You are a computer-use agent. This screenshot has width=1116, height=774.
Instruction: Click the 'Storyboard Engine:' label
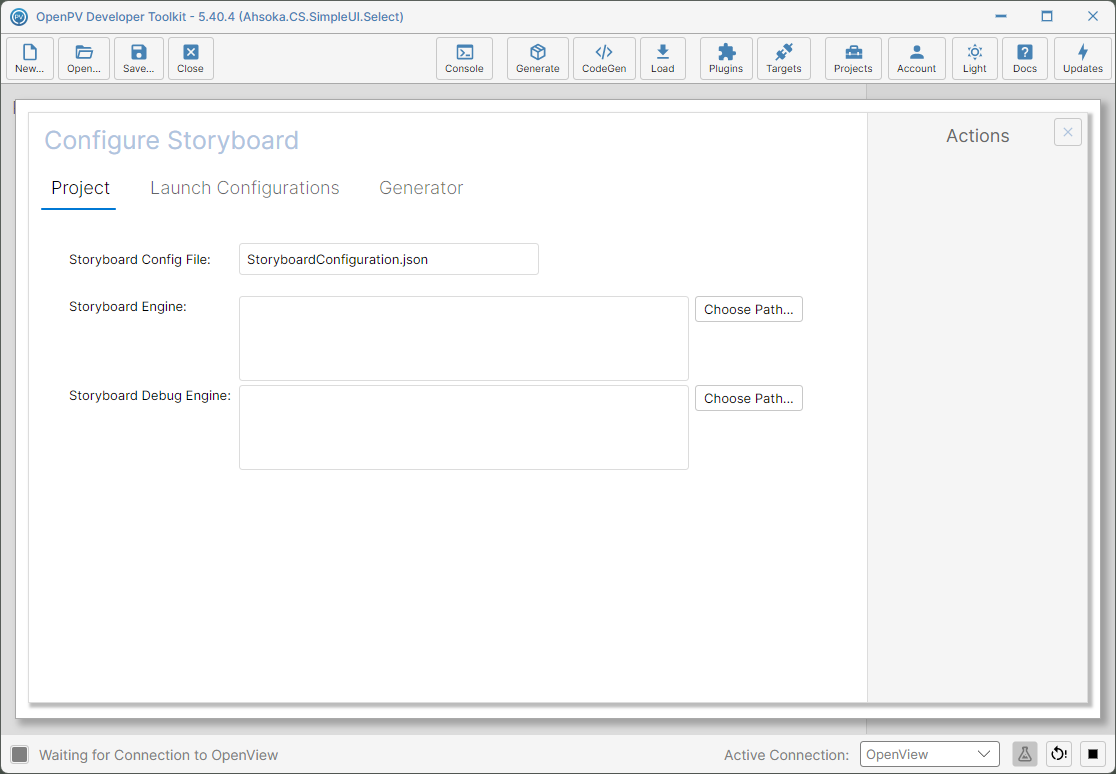tap(127, 306)
